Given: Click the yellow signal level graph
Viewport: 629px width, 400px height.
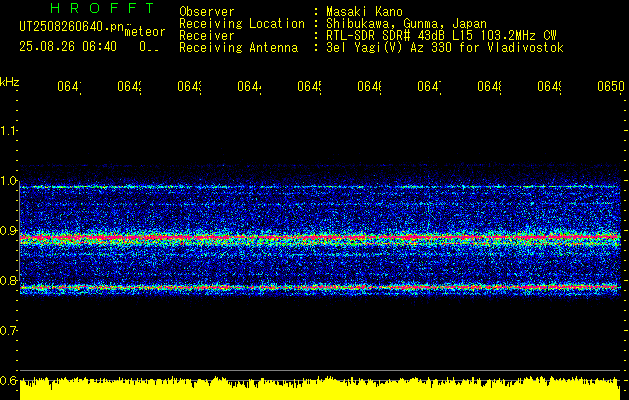Looking at the screenshot, I should pyautogui.click(x=320, y=388).
